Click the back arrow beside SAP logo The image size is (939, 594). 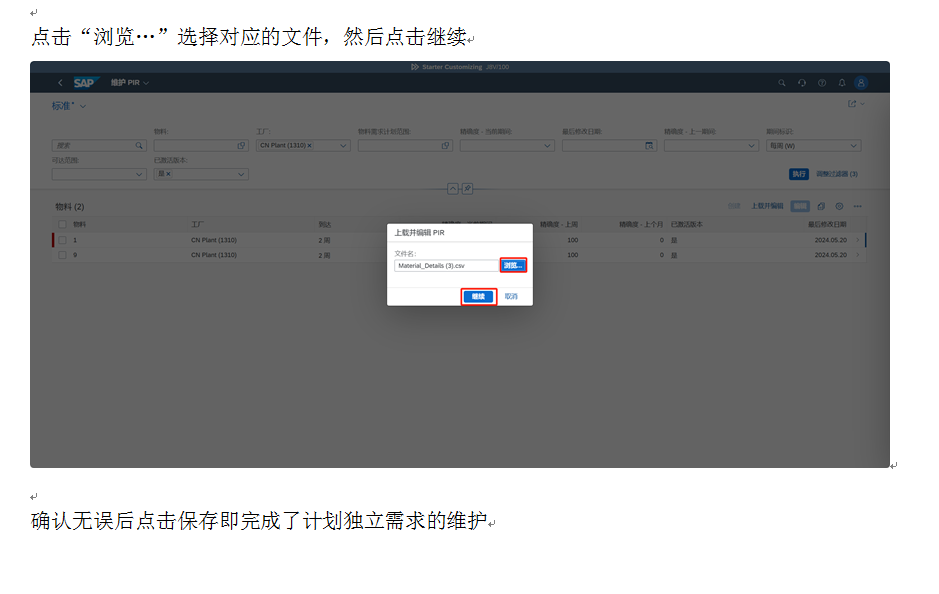point(60,83)
